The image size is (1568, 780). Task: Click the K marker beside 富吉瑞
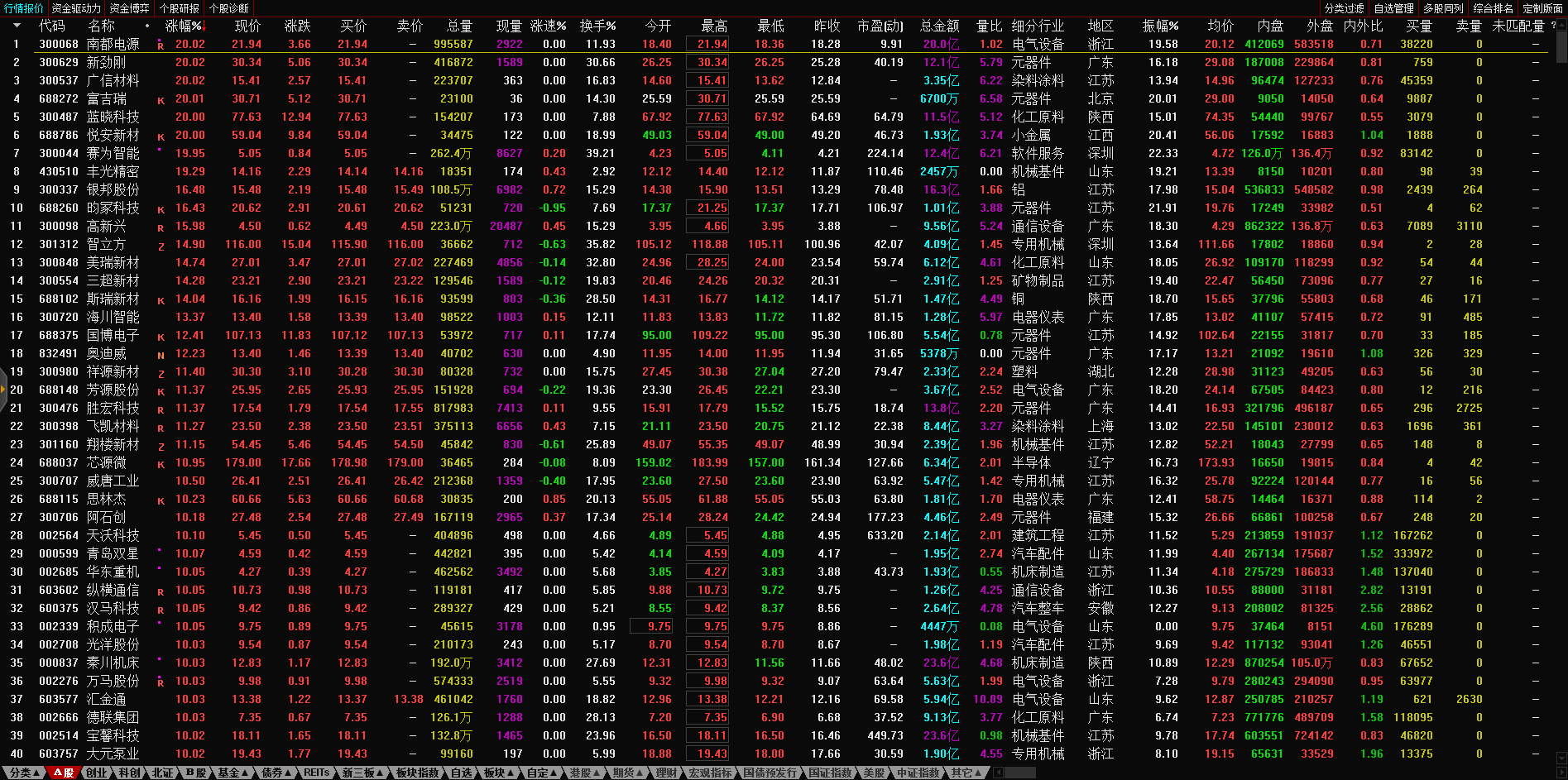161,100
